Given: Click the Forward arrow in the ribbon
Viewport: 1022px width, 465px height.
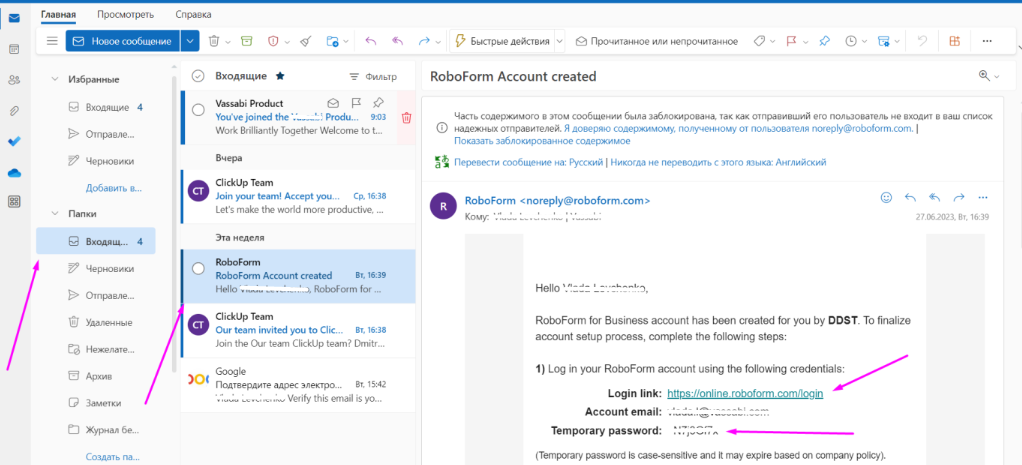Looking at the screenshot, I should 424,41.
